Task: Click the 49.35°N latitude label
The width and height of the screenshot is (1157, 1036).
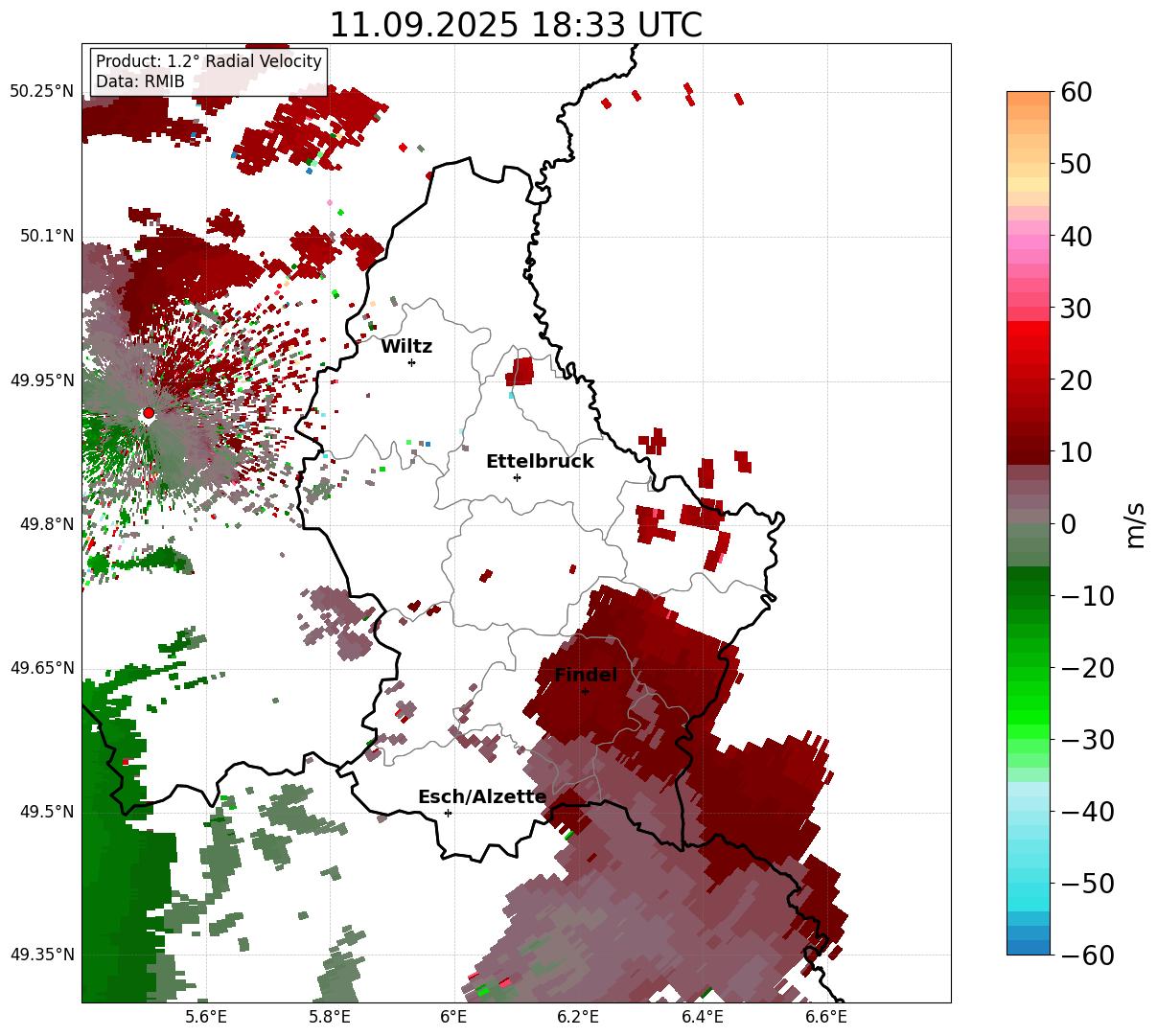Action: (41, 955)
